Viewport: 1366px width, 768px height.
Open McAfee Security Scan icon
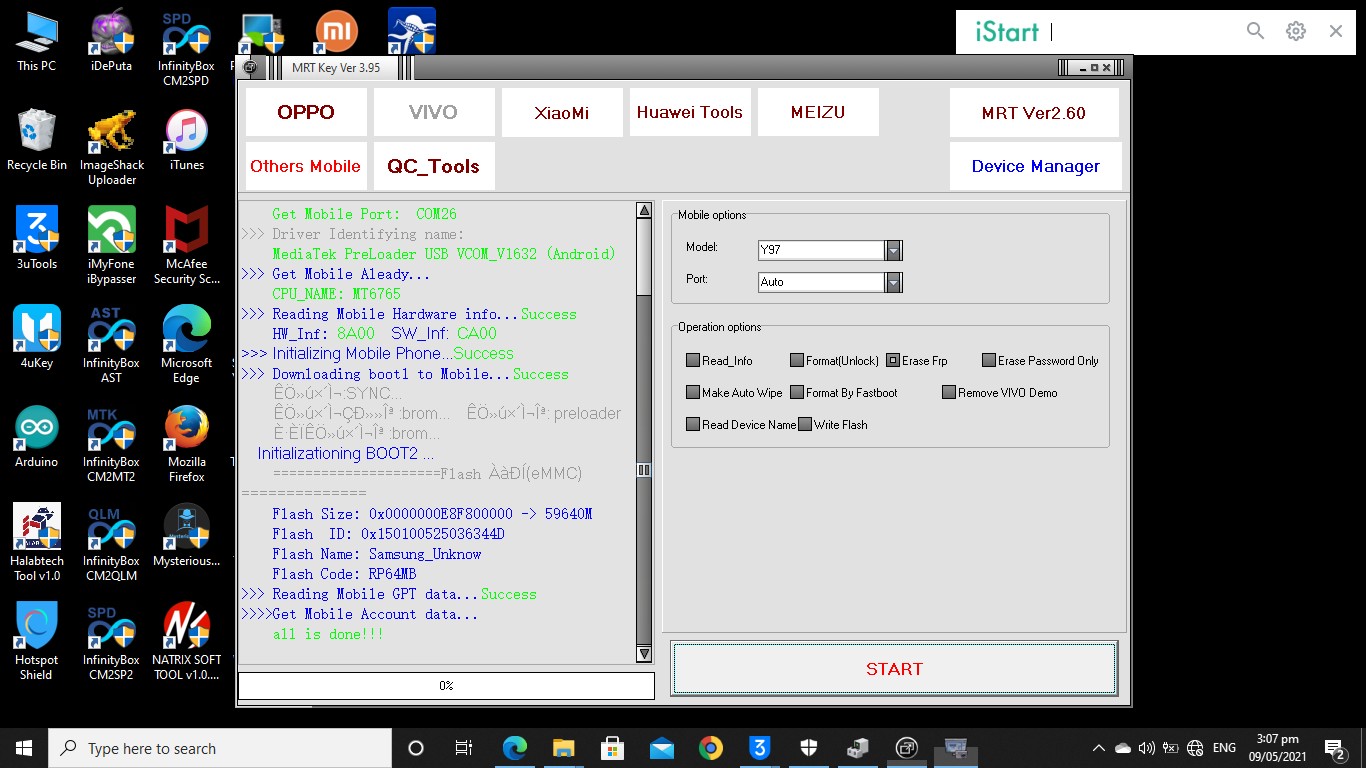click(186, 246)
